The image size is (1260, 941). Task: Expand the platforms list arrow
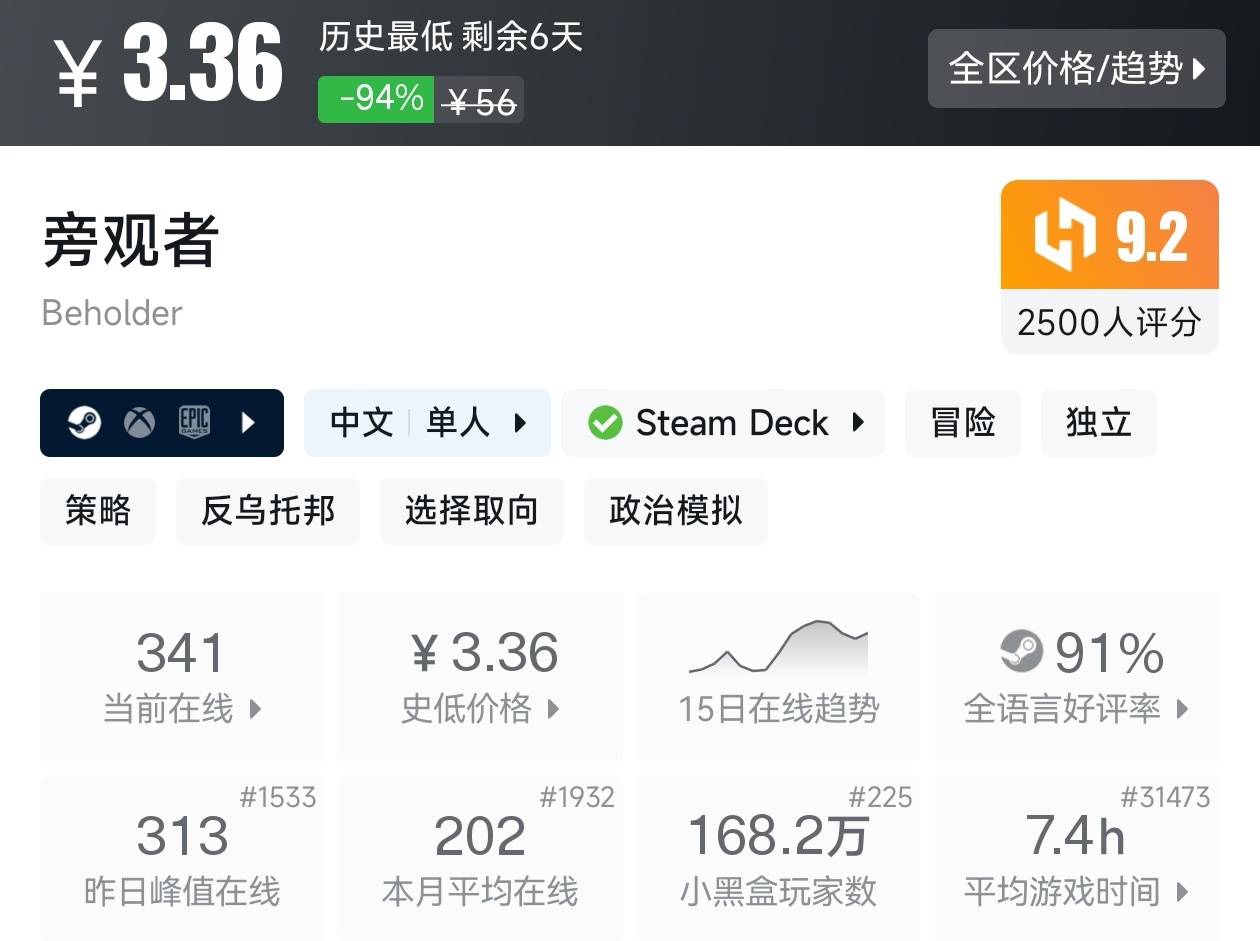click(249, 423)
